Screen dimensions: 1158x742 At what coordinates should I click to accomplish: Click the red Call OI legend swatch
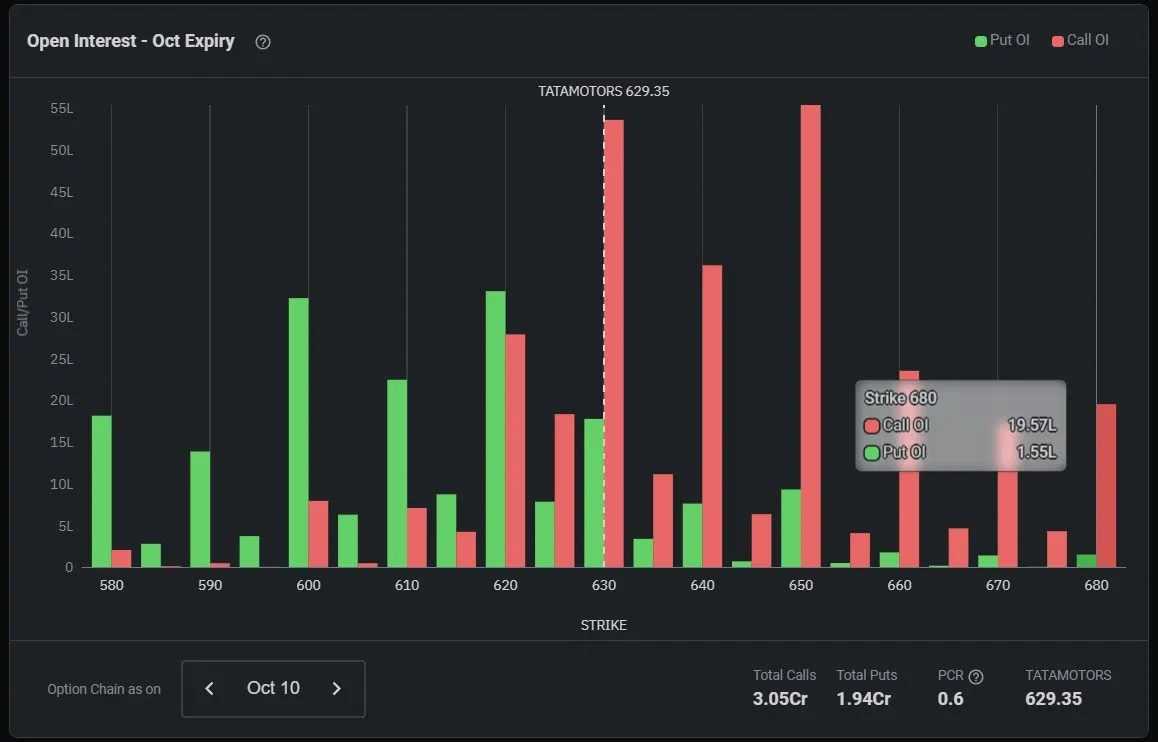pyautogui.click(x=1058, y=41)
